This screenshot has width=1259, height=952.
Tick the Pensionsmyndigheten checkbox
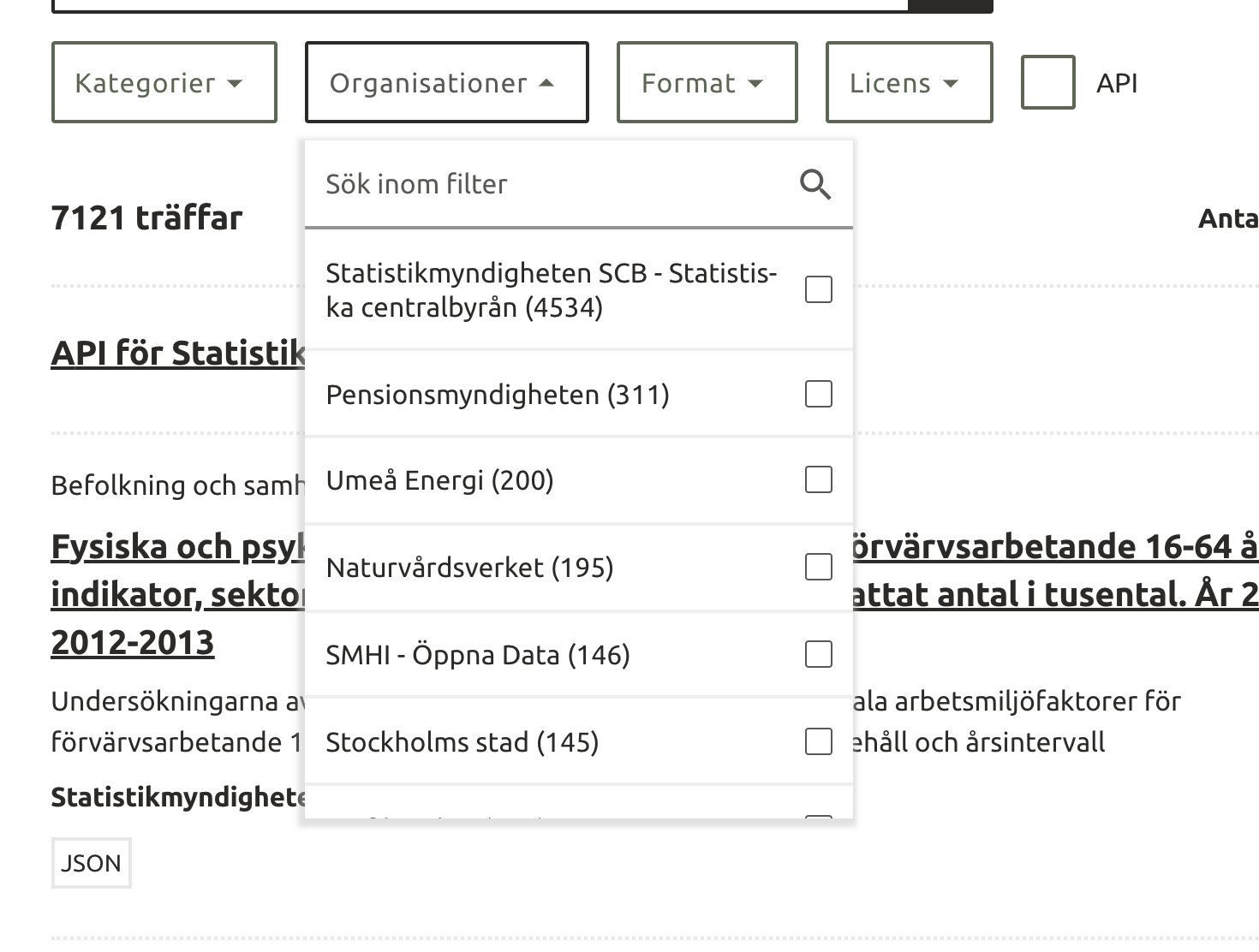(x=818, y=394)
